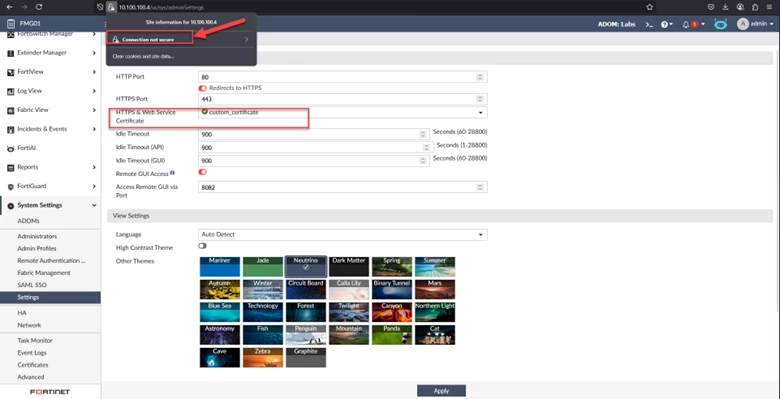The width and height of the screenshot is (780, 399).
Task: Select the Zebra theme thumbnail
Action: [x=263, y=358]
